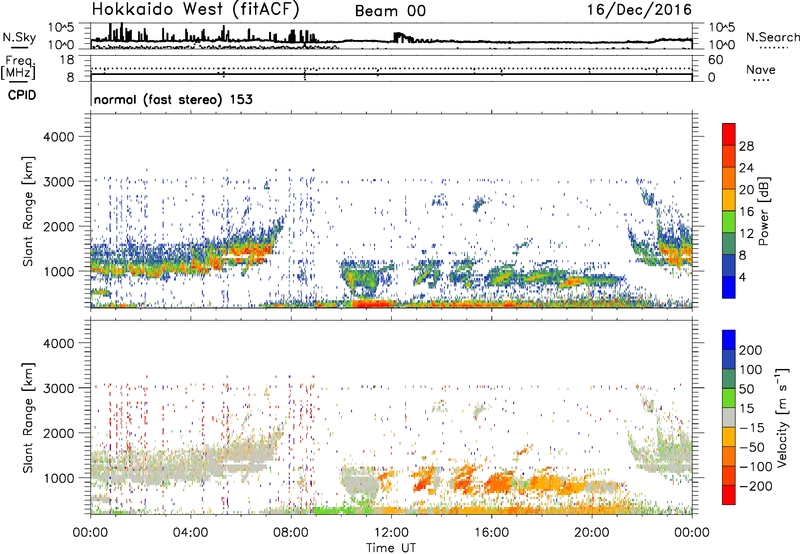The image size is (800, 554).
Task: Click the 'N.Sky' legend label
Action: tap(19, 37)
